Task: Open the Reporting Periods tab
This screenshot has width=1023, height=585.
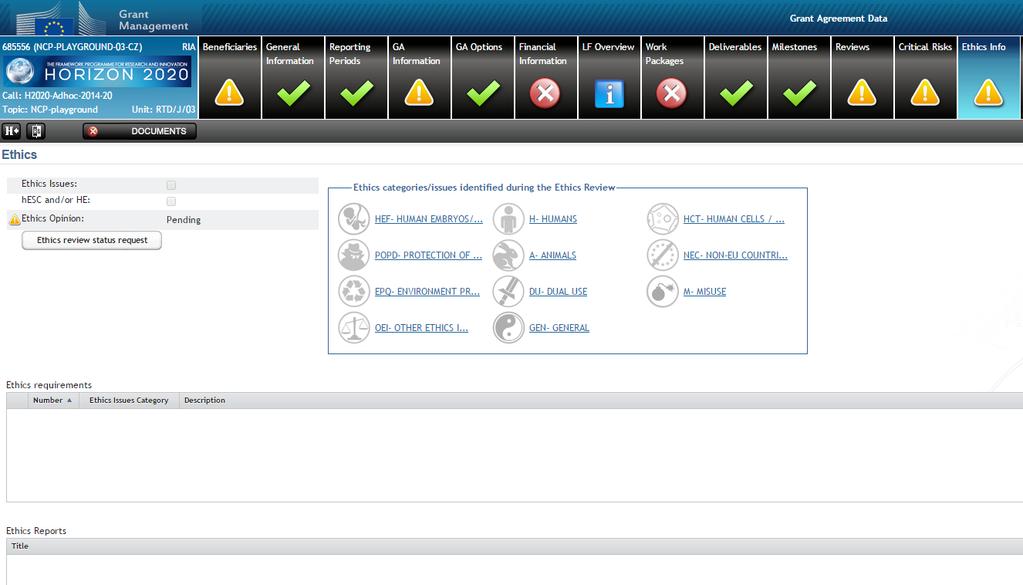Action: (356, 78)
